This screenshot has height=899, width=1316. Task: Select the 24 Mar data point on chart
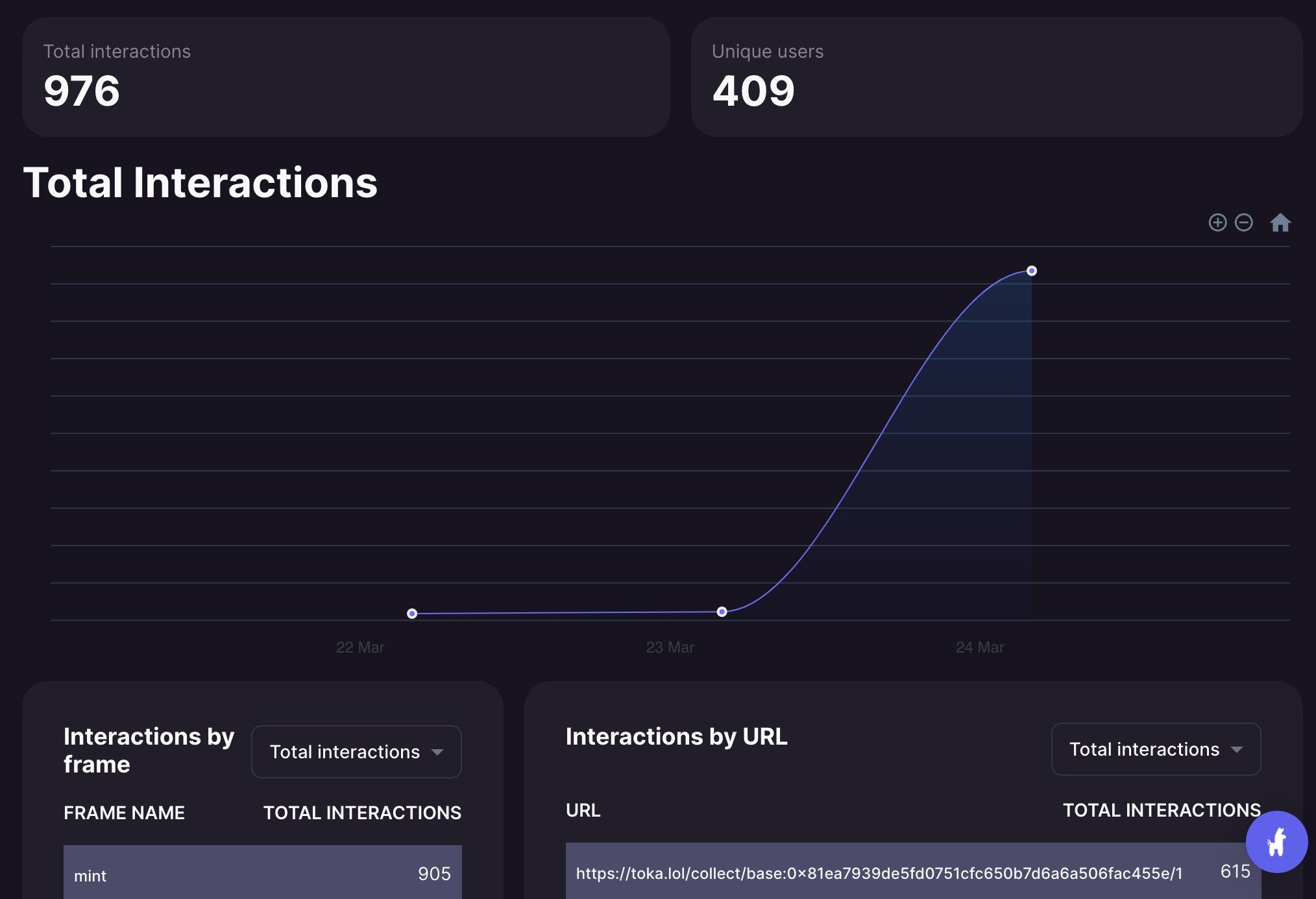pyautogui.click(x=1031, y=270)
